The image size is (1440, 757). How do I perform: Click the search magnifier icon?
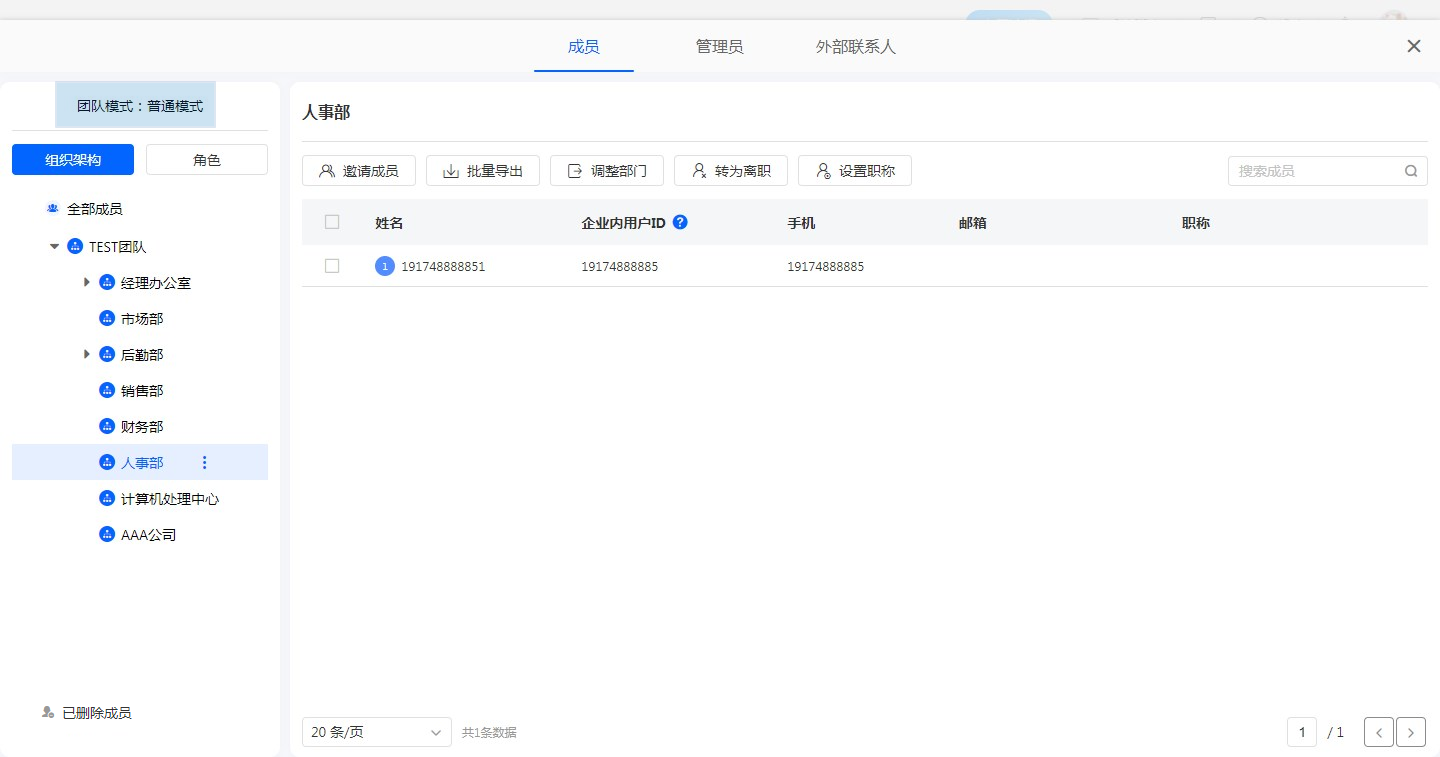pyautogui.click(x=1411, y=171)
